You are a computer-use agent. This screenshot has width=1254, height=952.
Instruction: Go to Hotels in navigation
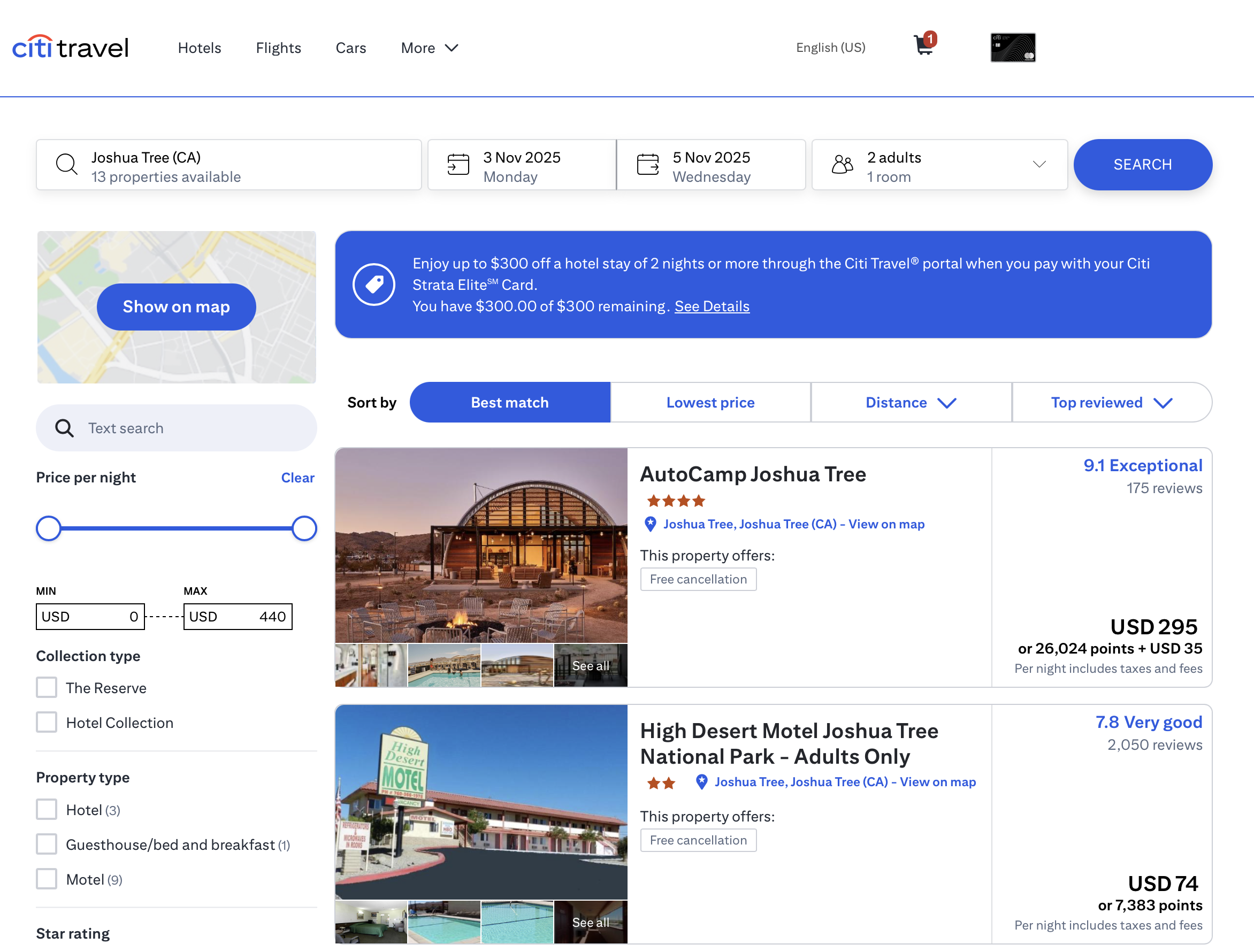pyautogui.click(x=200, y=48)
